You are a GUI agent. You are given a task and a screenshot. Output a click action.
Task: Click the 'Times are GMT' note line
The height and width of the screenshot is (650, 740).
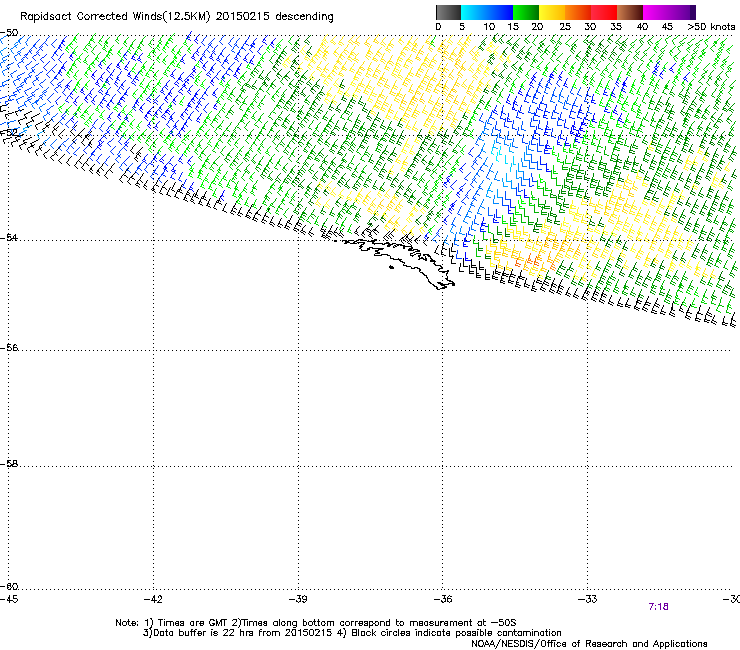point(316,623)
